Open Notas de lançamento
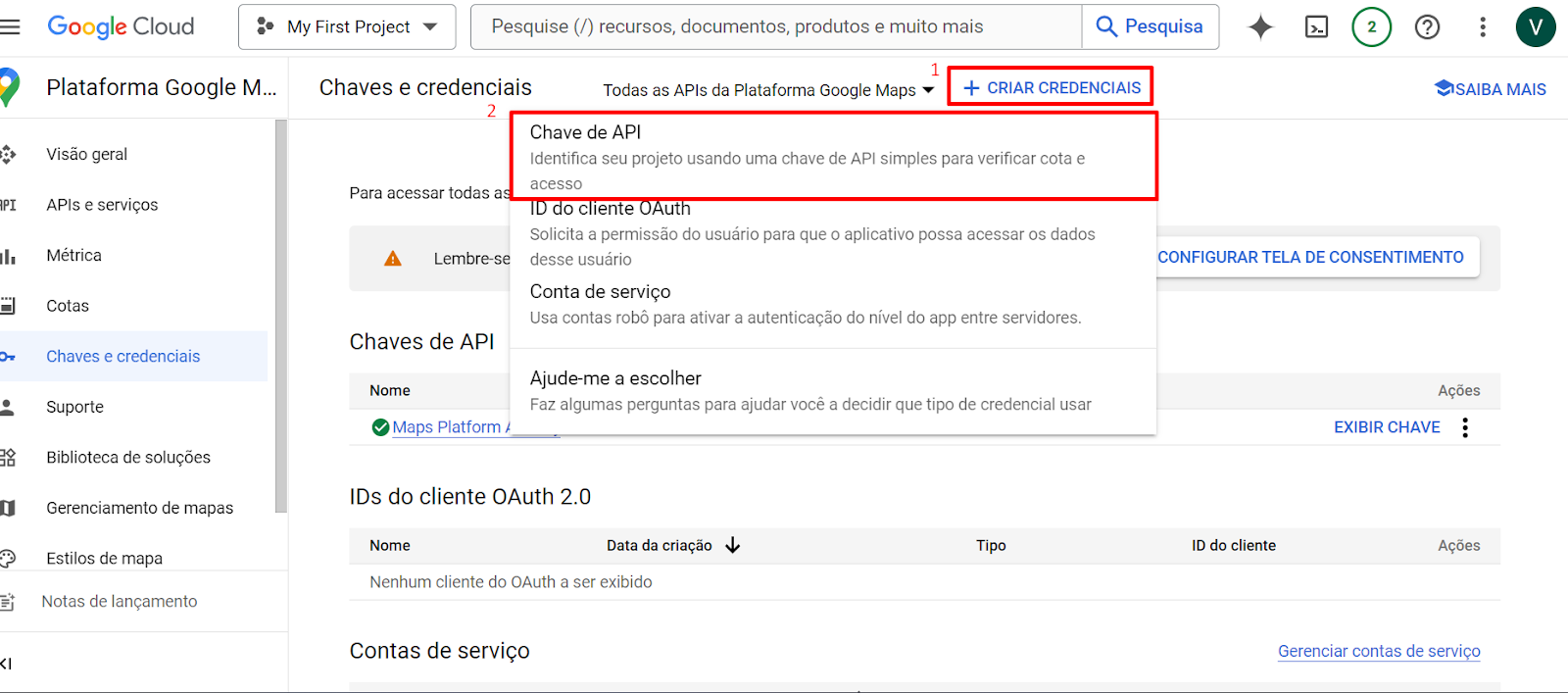The height and width of the screenshot is (693, 1568). point(119,601)
